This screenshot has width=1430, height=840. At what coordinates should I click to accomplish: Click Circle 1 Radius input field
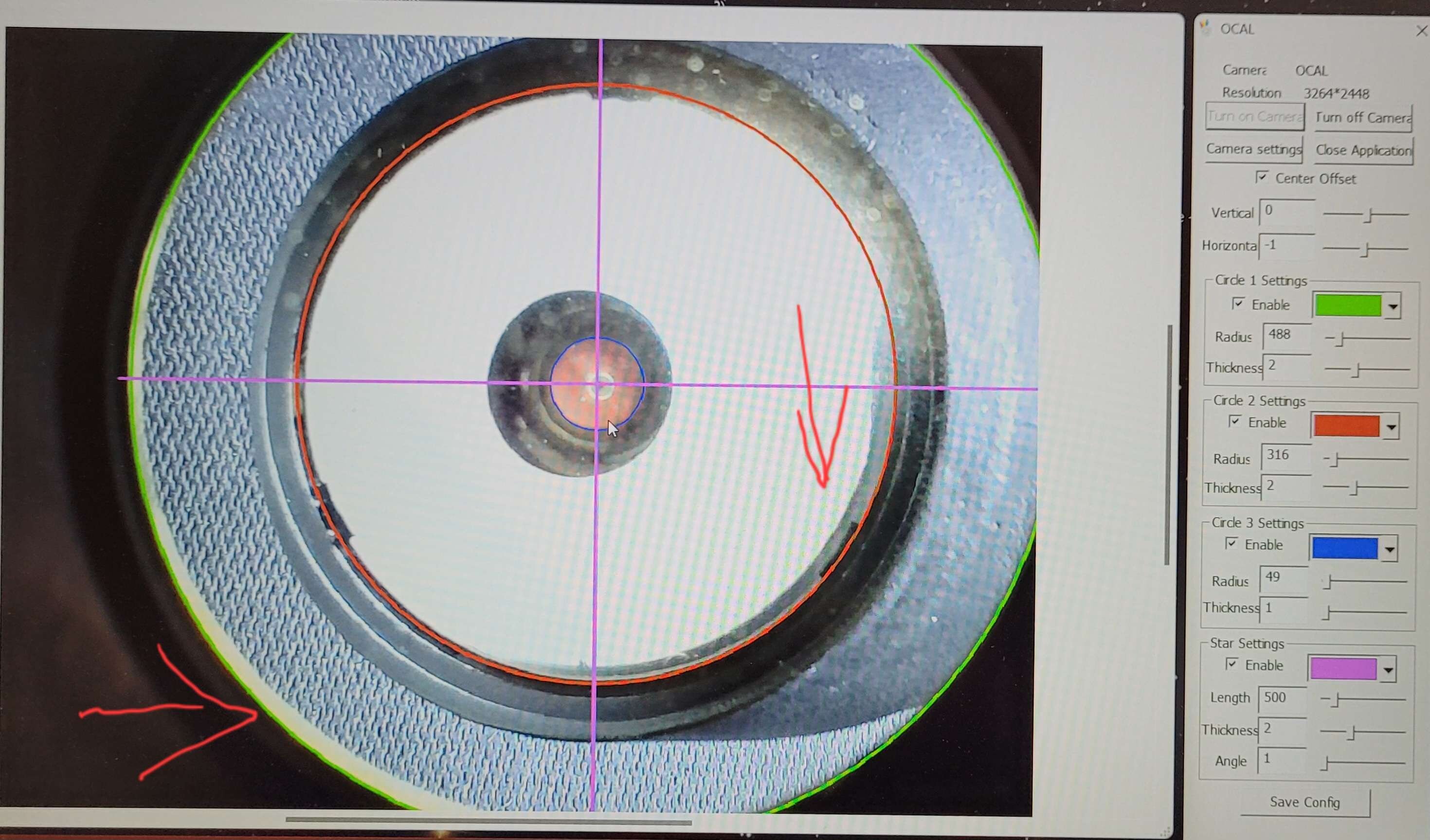[x=1287, y=335]
